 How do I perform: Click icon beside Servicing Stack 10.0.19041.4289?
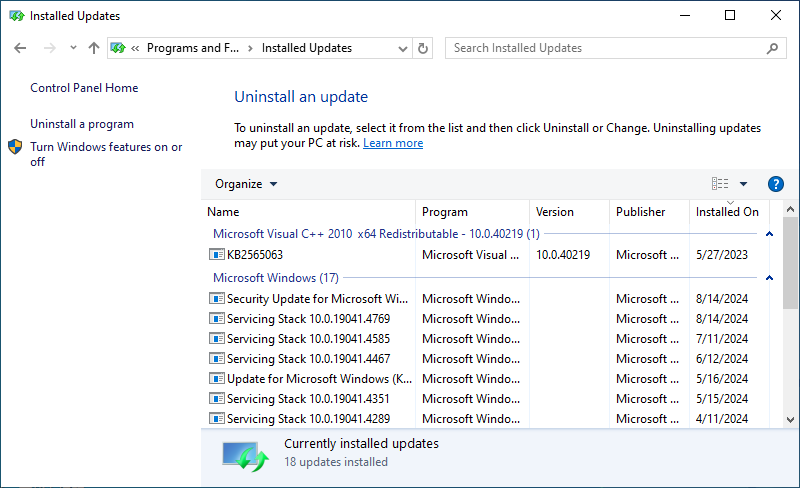216,418
